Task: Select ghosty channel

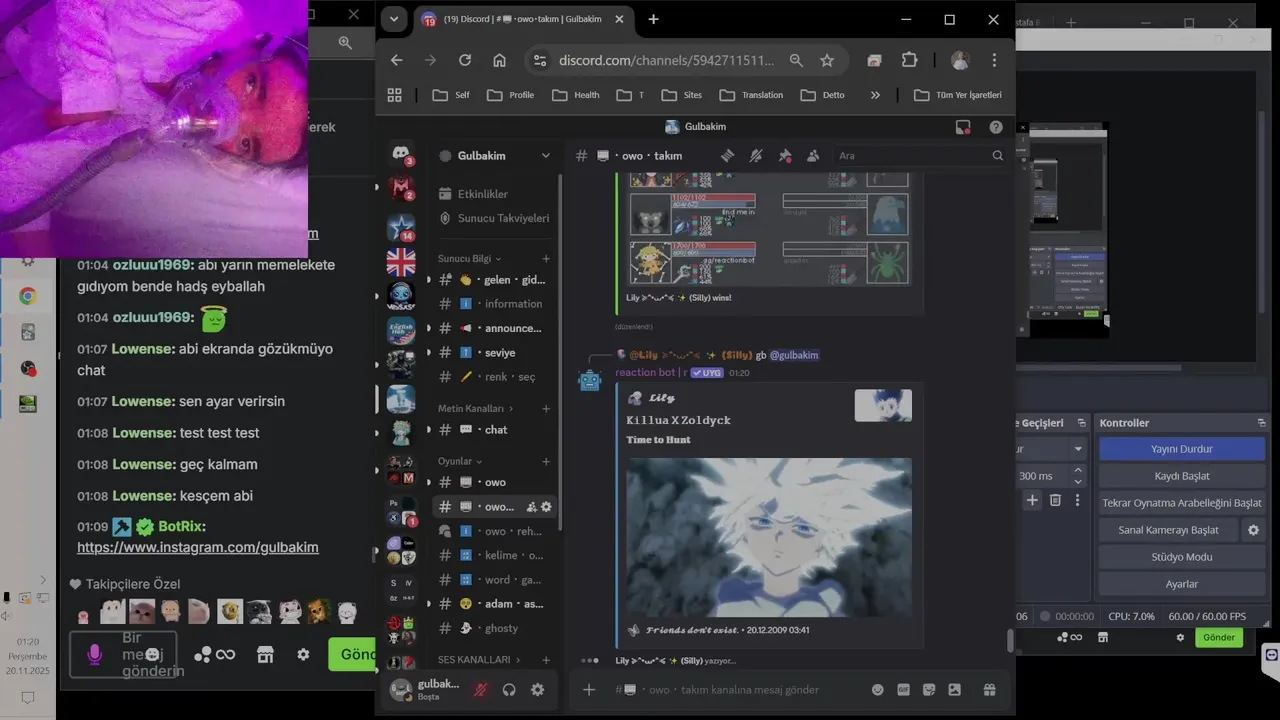Action: tap(496, 628)
